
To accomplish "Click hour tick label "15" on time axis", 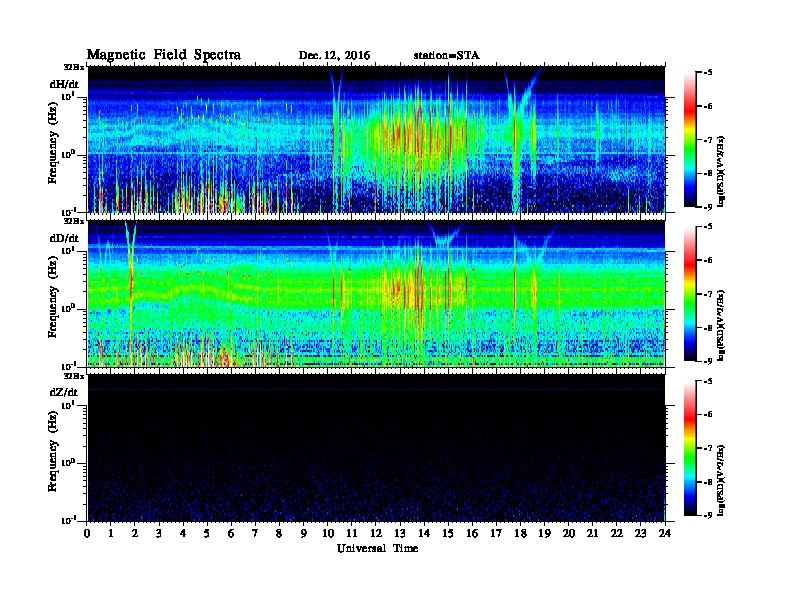I will coord(448,533).
